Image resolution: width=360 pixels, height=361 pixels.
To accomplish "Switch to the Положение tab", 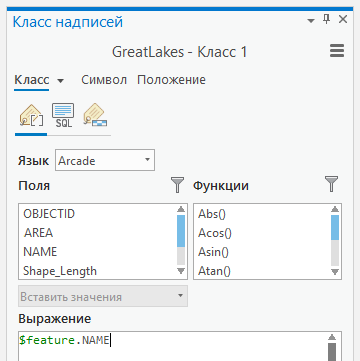I will click(x=171, y=80).
